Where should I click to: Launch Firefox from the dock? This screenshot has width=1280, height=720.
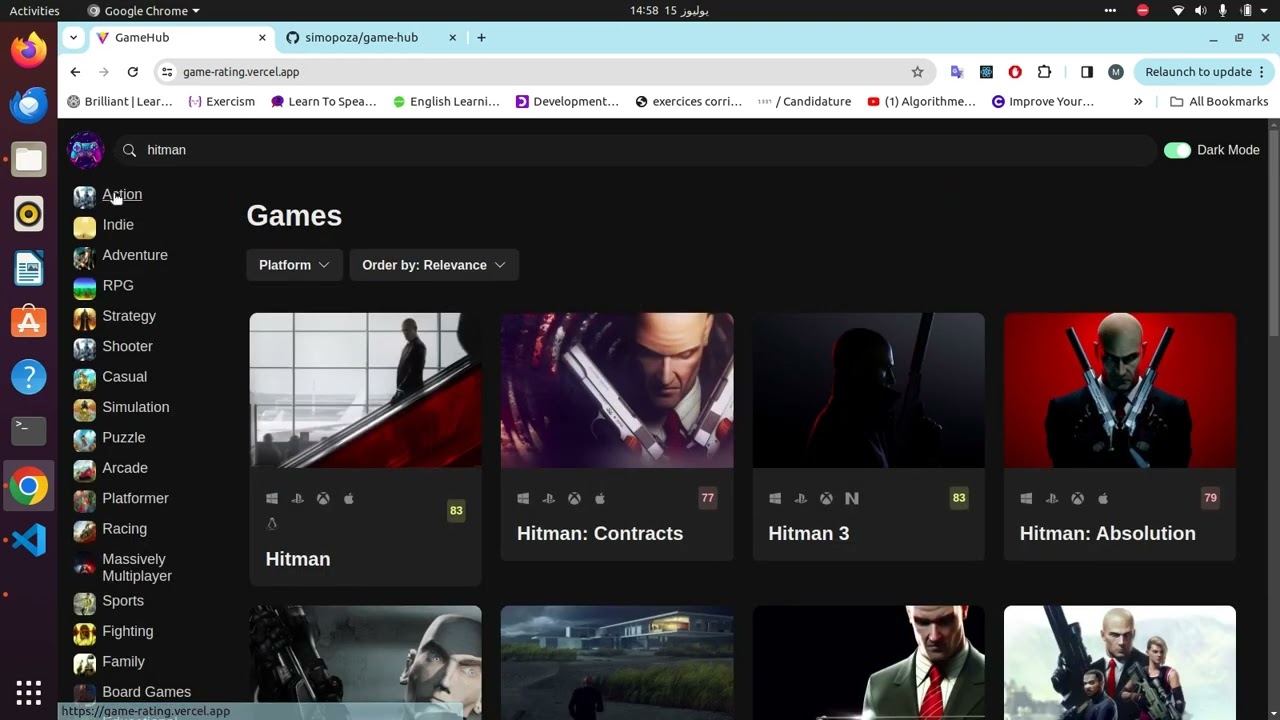click(29, 50)
